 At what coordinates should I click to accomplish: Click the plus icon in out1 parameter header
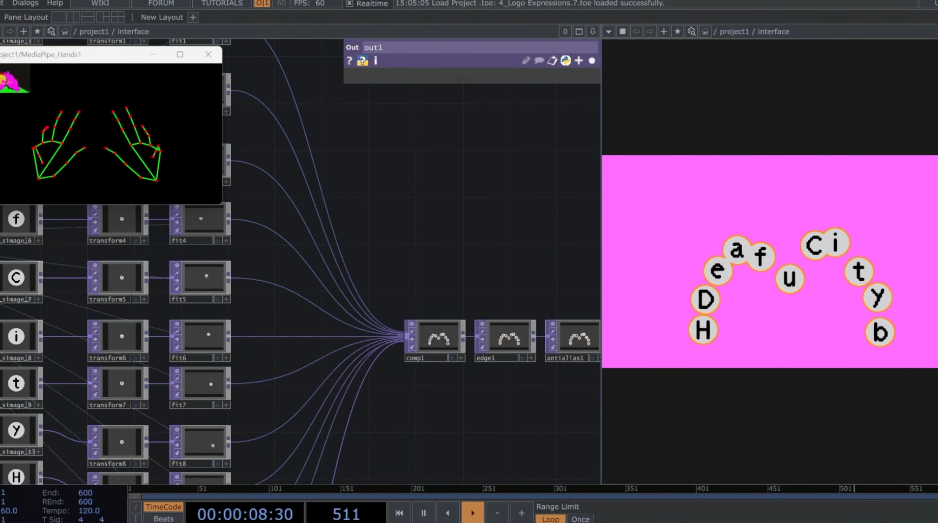[578, 60]
